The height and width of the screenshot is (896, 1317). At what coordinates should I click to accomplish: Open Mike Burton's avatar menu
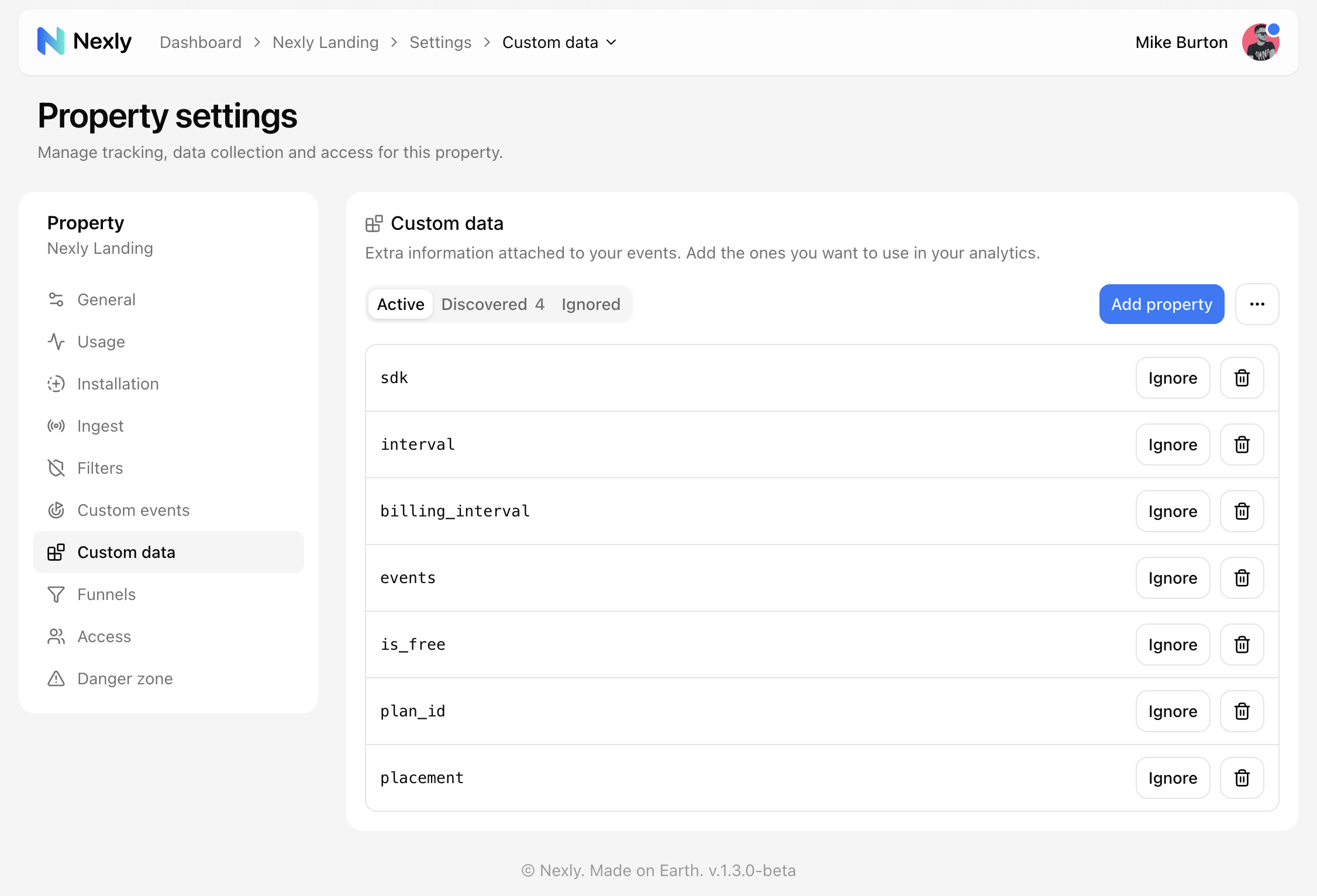pos(1261,42)
